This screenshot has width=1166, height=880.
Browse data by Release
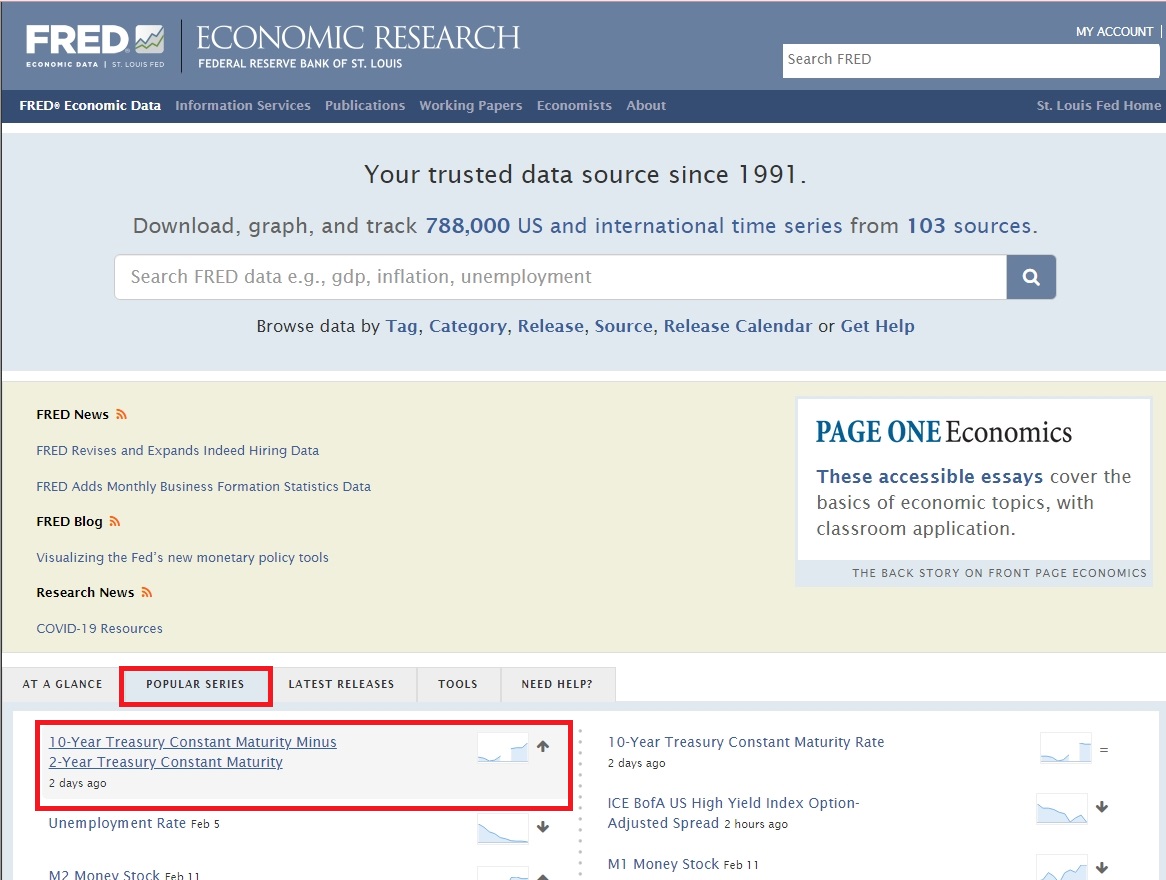[x=551, y=327]
